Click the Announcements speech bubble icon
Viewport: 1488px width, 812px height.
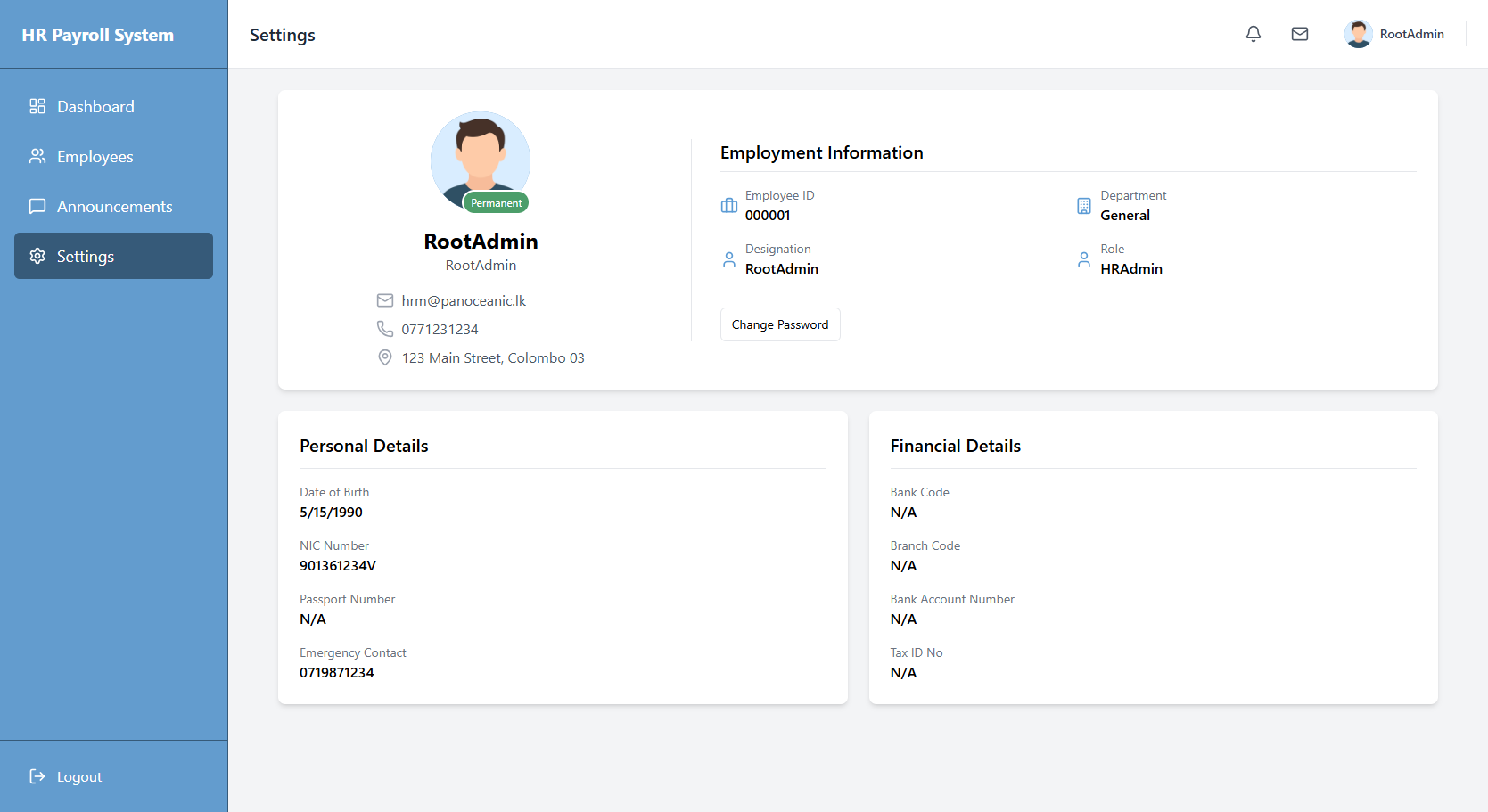pos(37,206)
